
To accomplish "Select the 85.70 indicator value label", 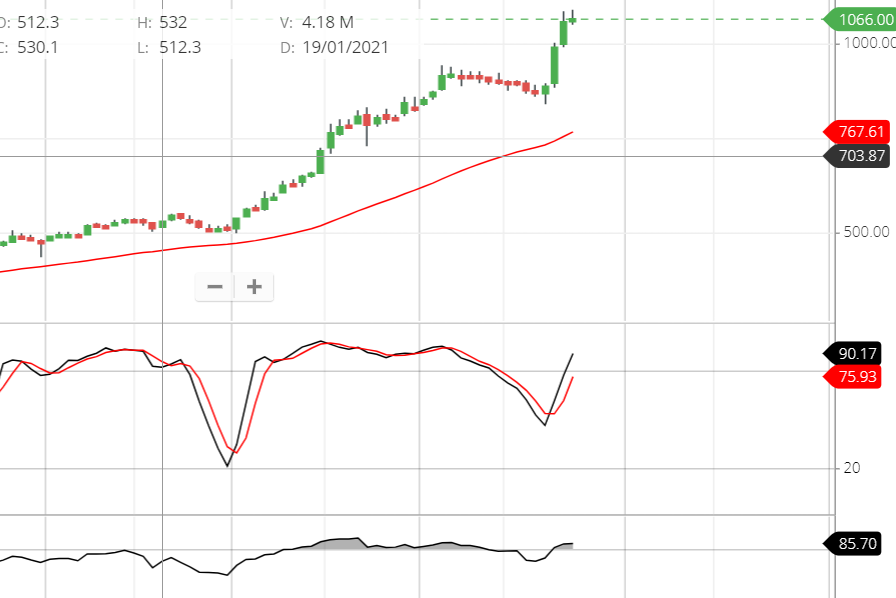I will click(x=852, y=543).
